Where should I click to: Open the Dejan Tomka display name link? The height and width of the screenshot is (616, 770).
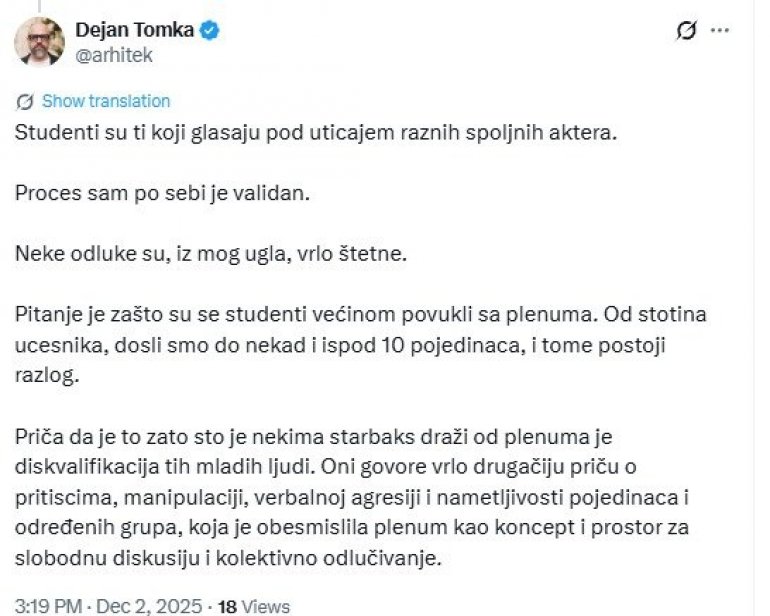[x=136, y=31]
